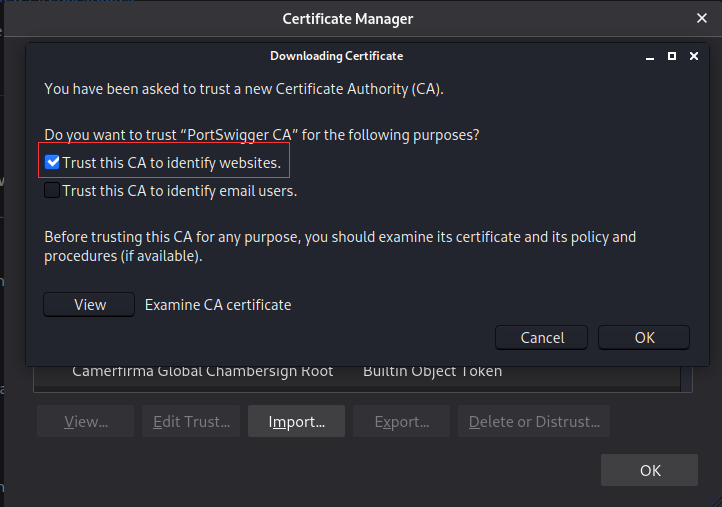Click the Export... button
This screenshot has width=722, height=507.
pos(401,422)
